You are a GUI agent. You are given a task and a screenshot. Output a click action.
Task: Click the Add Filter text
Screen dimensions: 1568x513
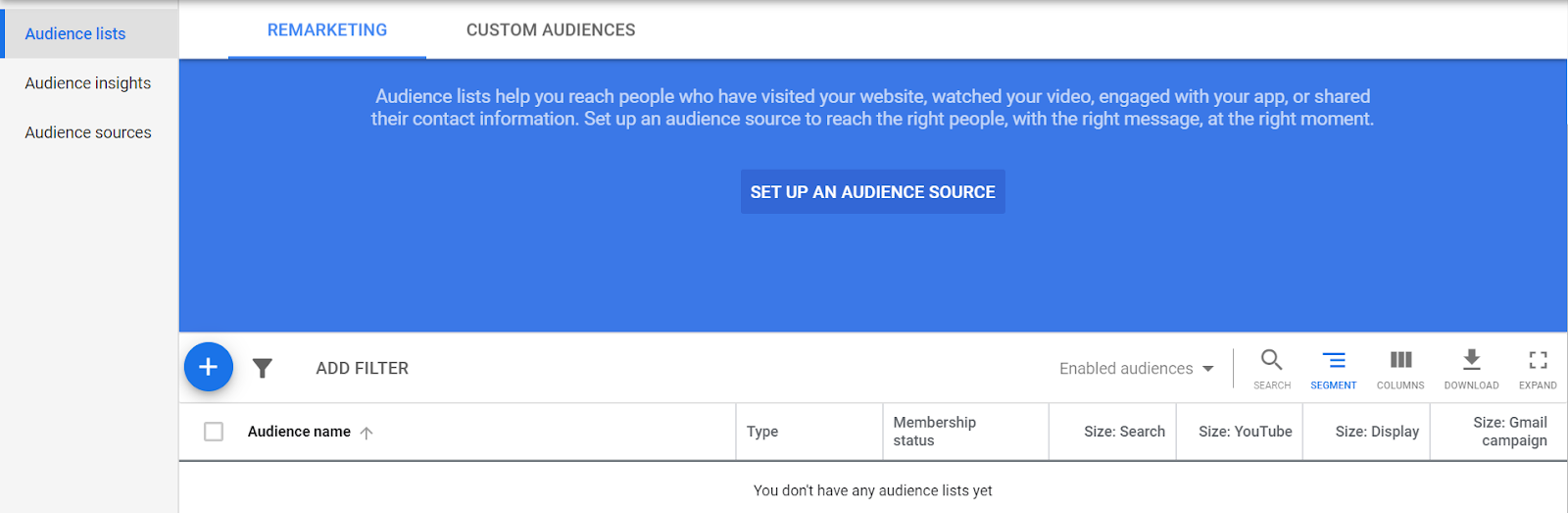pos(362,369)
